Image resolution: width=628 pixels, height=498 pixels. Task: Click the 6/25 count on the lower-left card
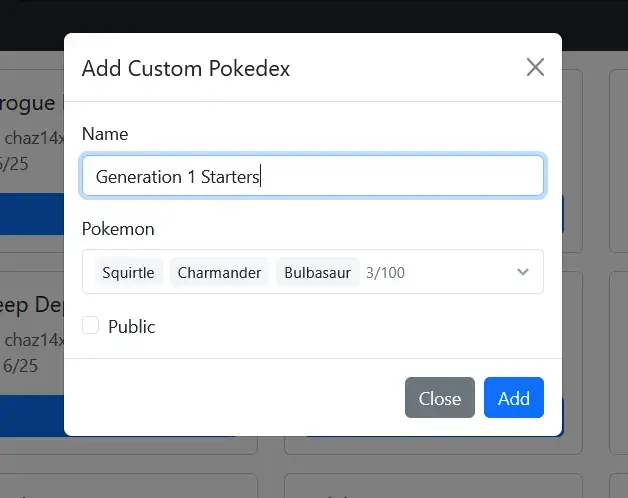[x=20, y=366]
